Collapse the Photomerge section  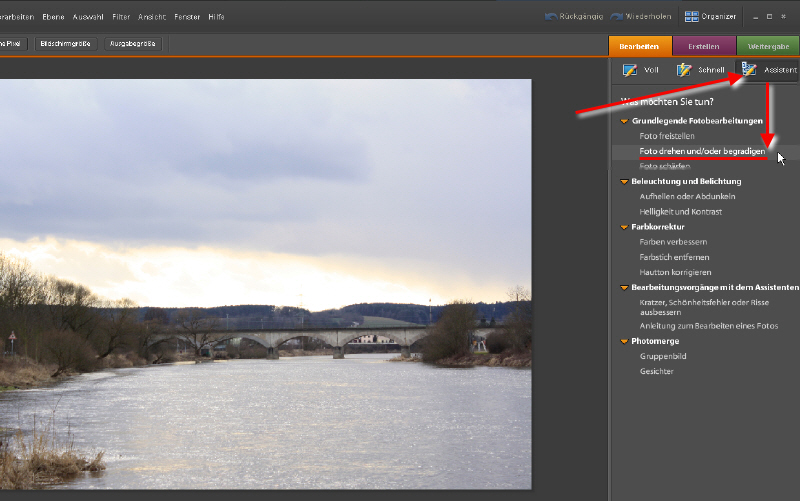click(624, 341)
